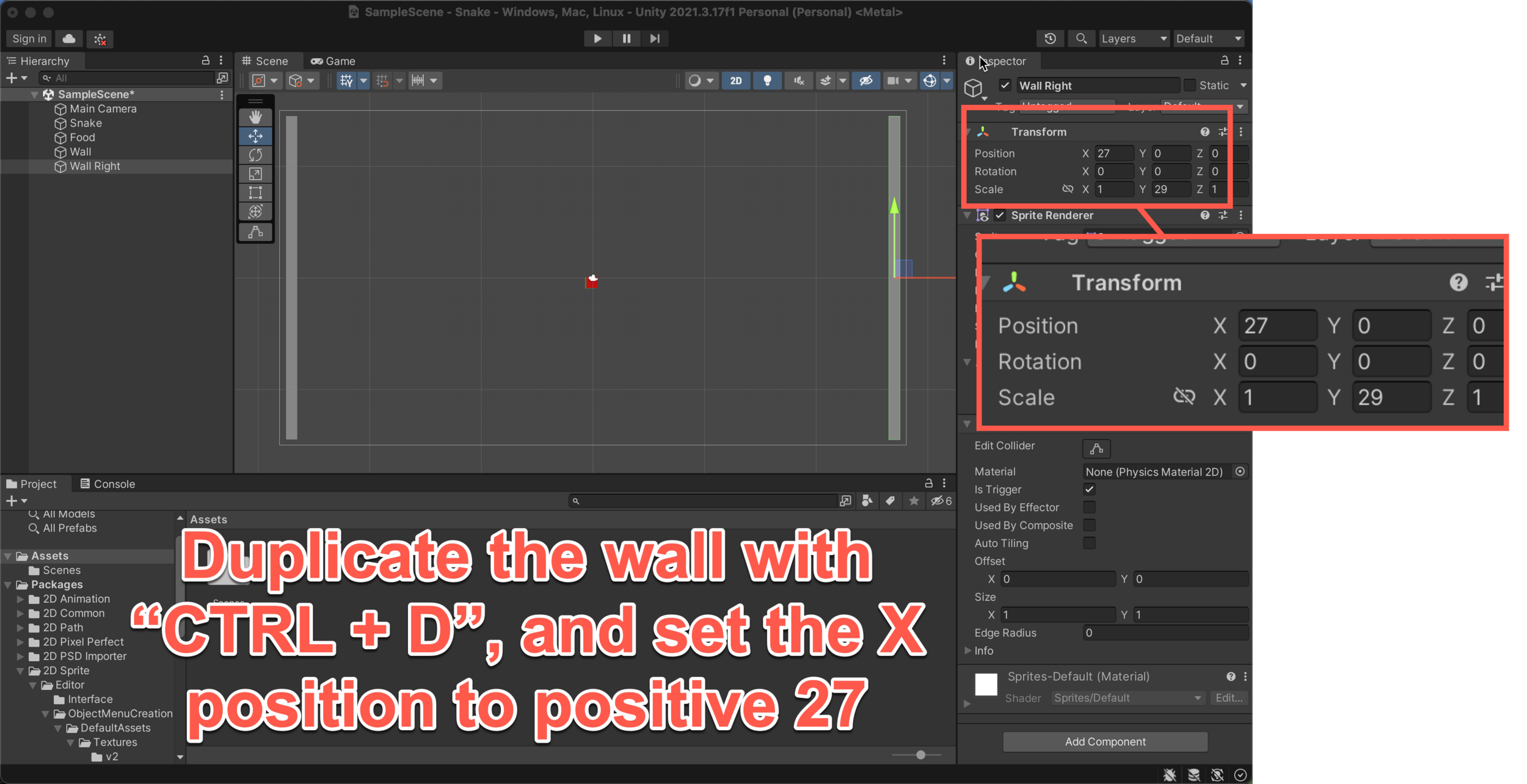Click the white Sprites-Default material swatch
The height and width of the screenshot is (784, 1527).
[985, 684]
